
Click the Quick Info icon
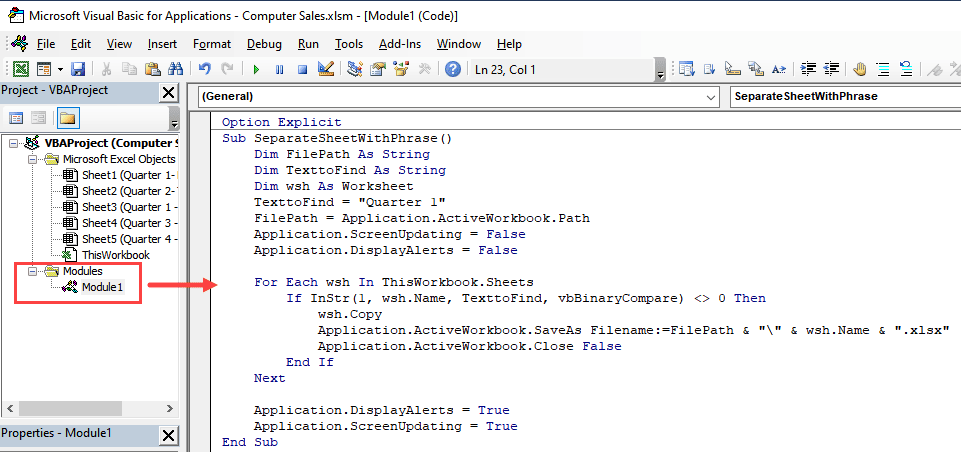tap(732, 69)
